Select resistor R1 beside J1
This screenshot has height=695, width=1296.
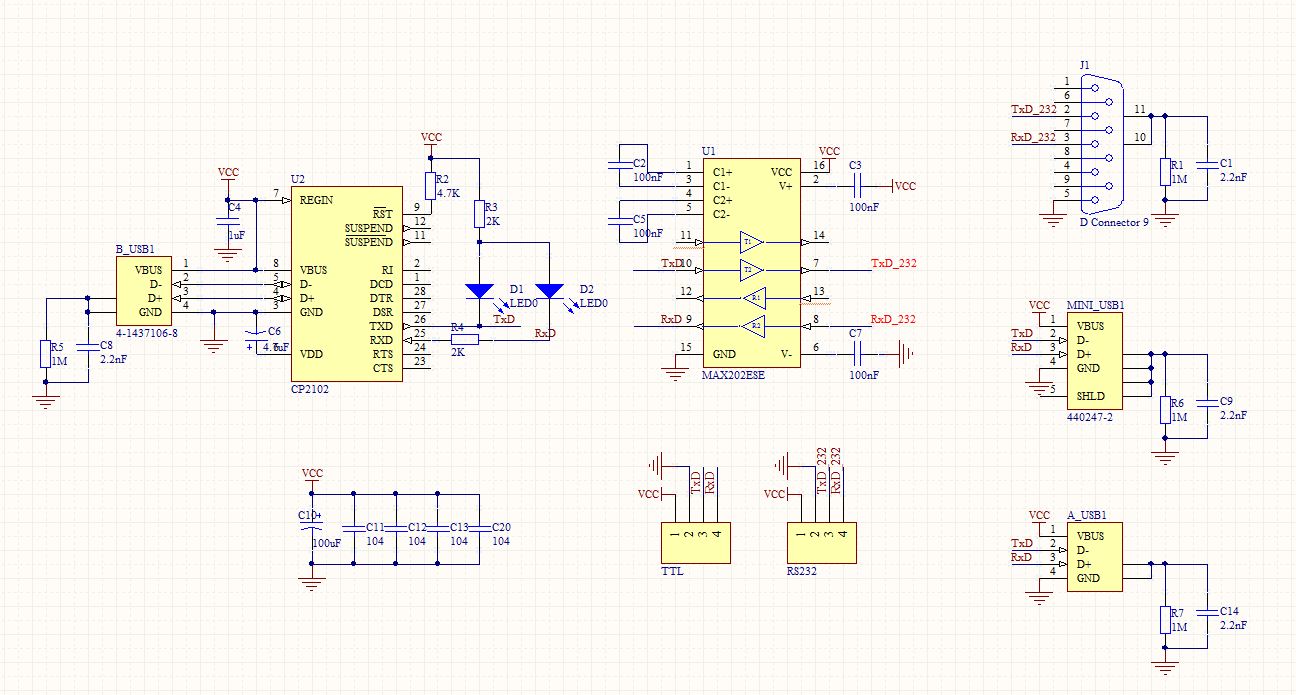1164,171
